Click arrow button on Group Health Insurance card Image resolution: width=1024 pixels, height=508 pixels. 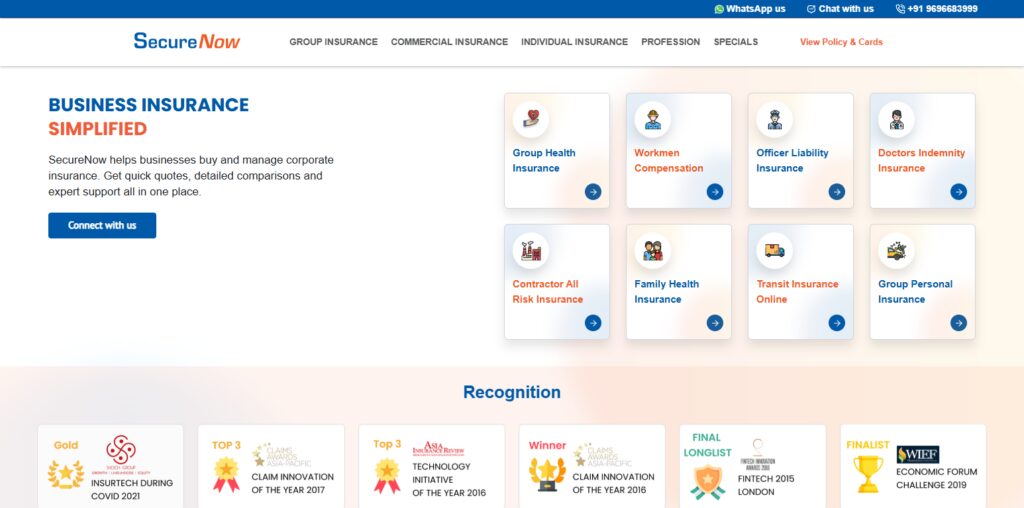(x=593, y=192)
